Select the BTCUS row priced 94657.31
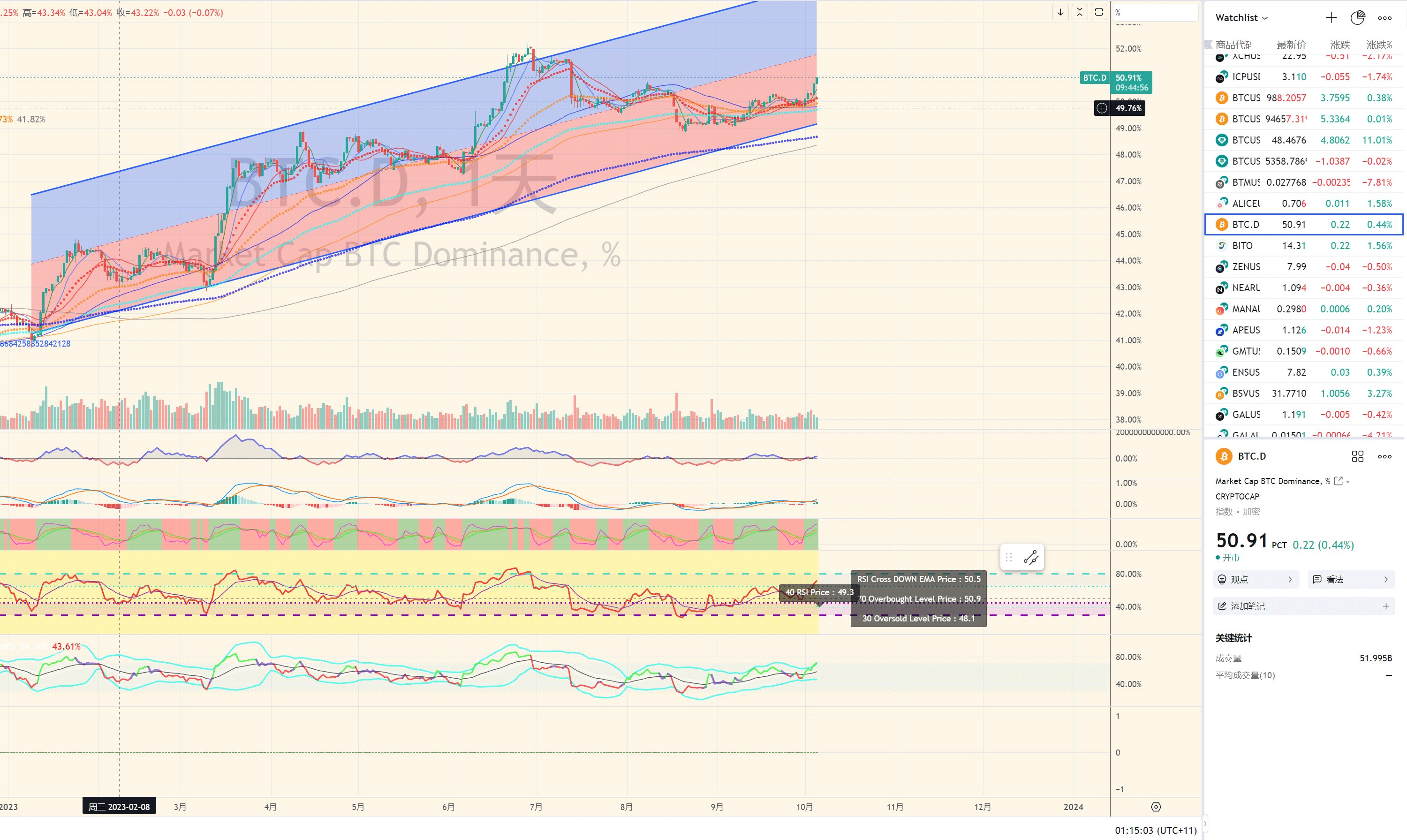This screenshot has width=1407, height=840. click(x=1304, y=119)
